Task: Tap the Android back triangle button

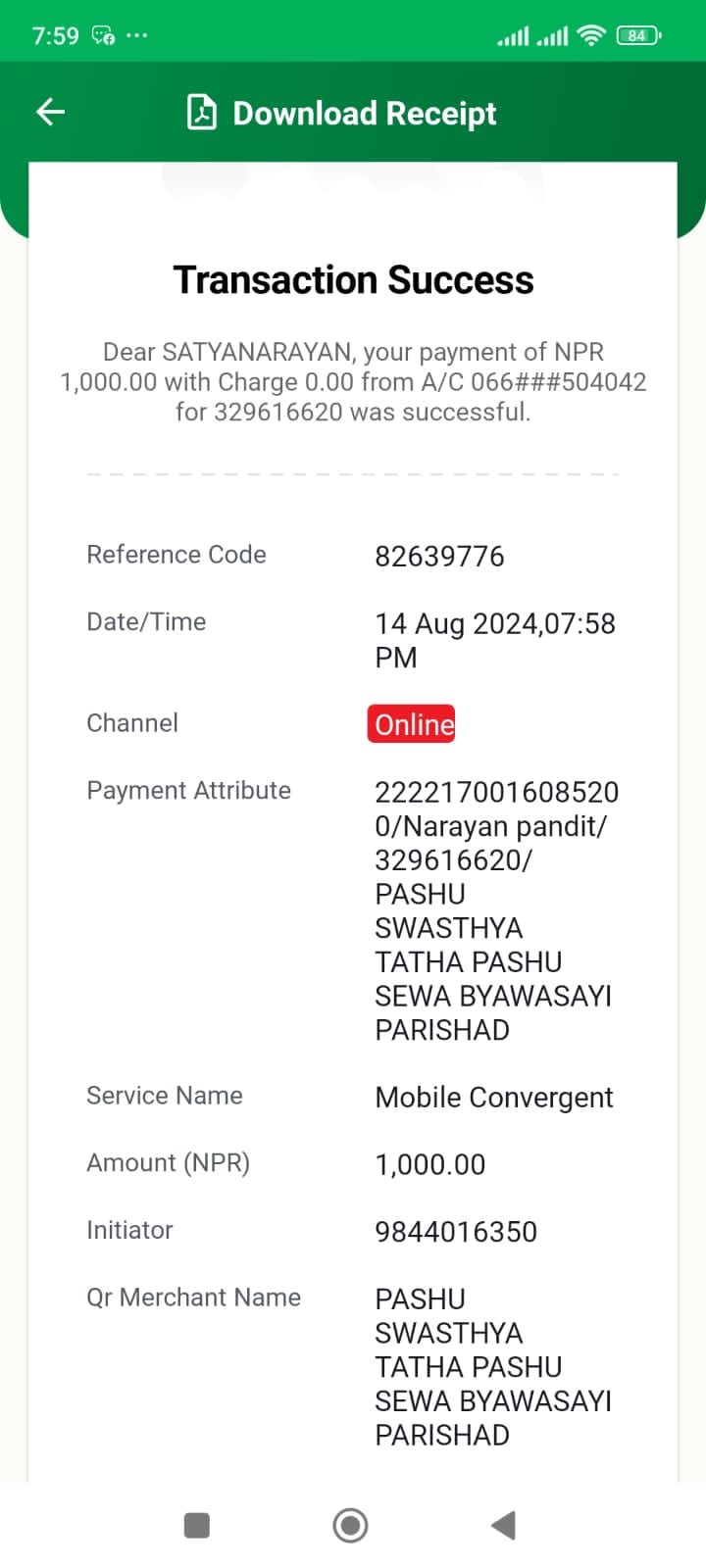Action: 503,1525
